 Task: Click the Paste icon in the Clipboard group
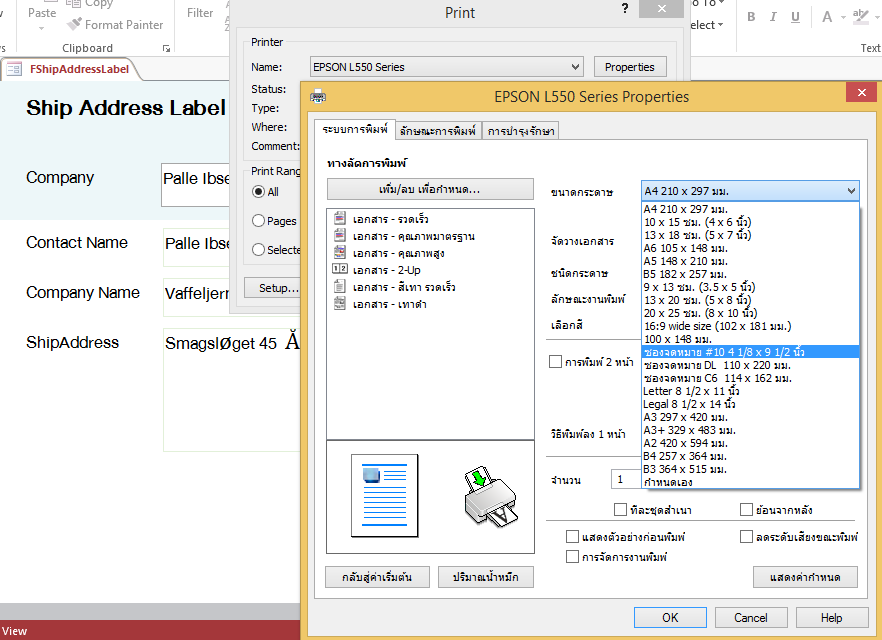pyautogui.click(x=40, y=13)
